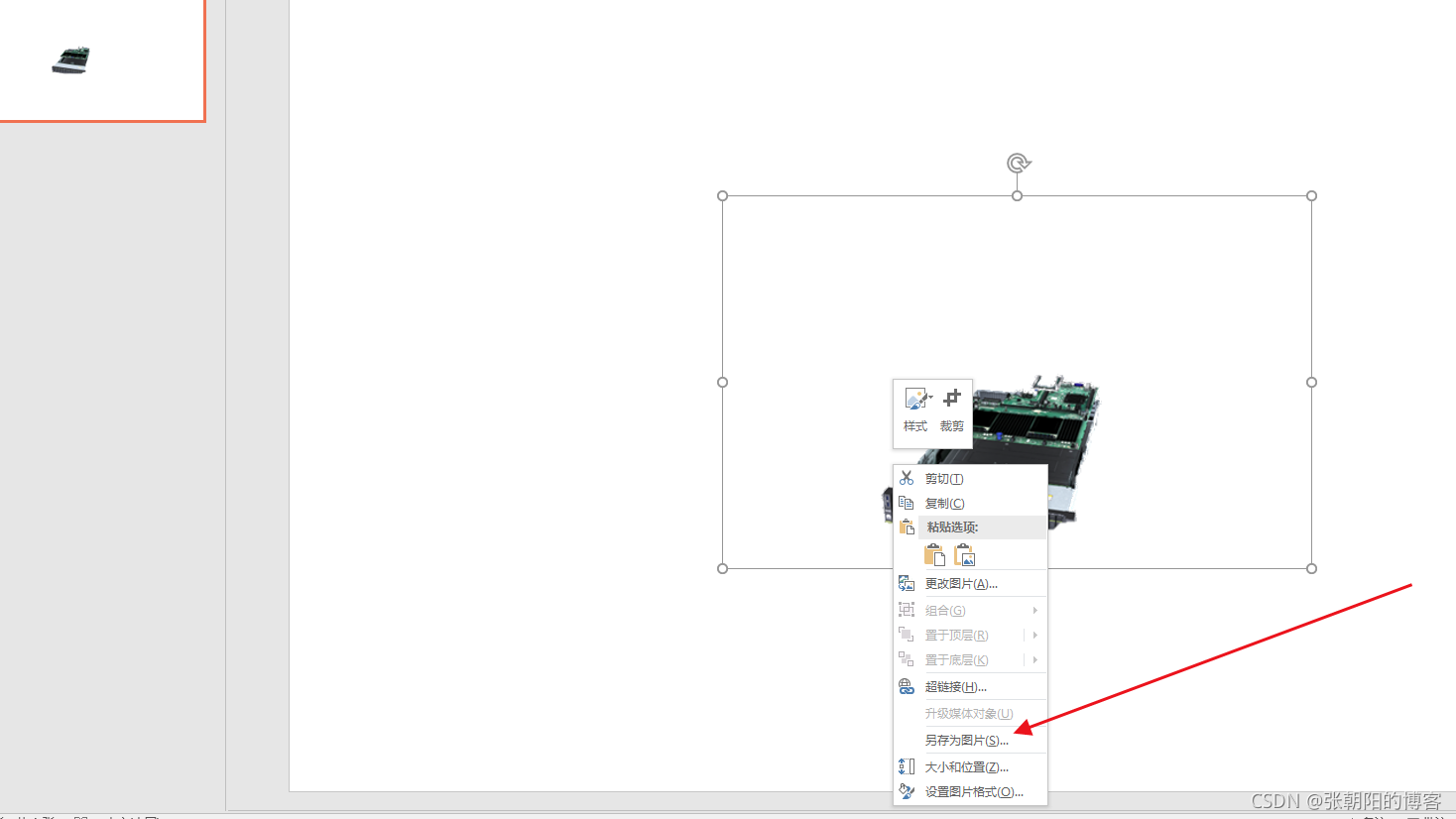
Task: Expand Bring to Front (置于顶层) submenu arrow
Action: point(1034,636)
